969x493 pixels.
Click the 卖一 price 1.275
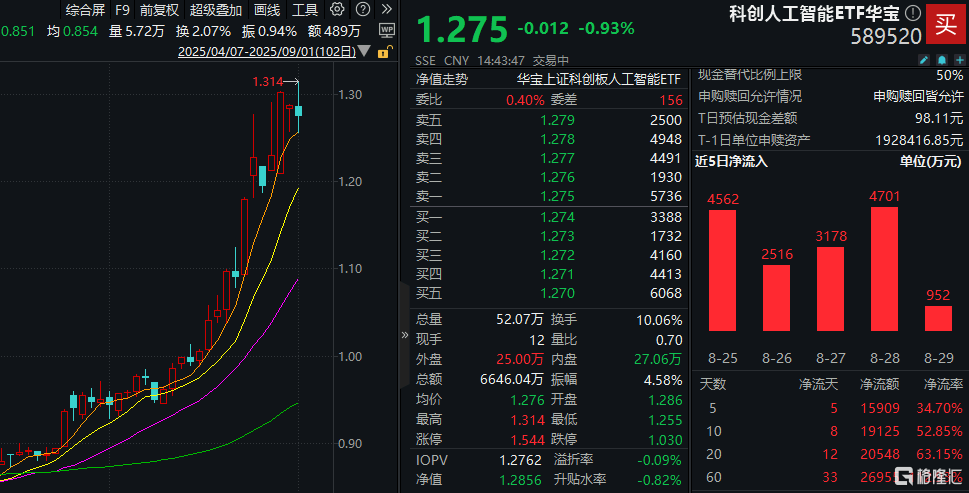pos(557,196)
